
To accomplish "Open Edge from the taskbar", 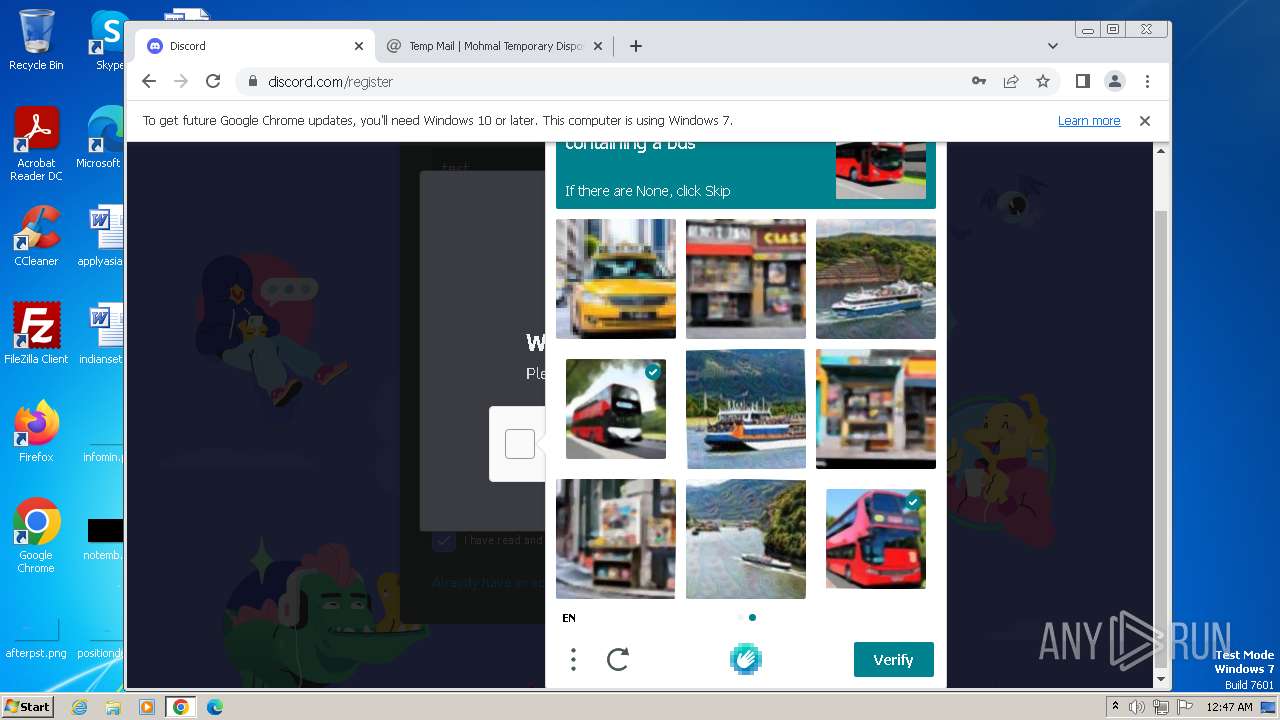I will (x=215, y=707).
